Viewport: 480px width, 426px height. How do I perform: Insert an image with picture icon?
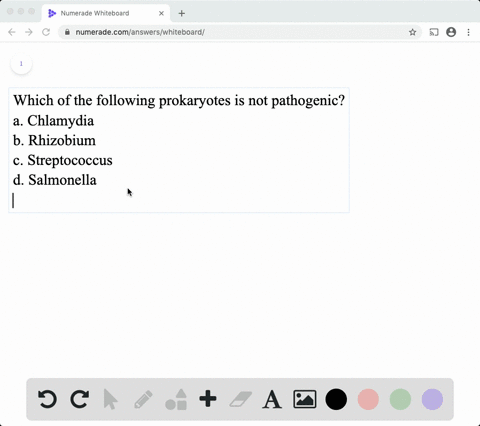pos(305,399)
